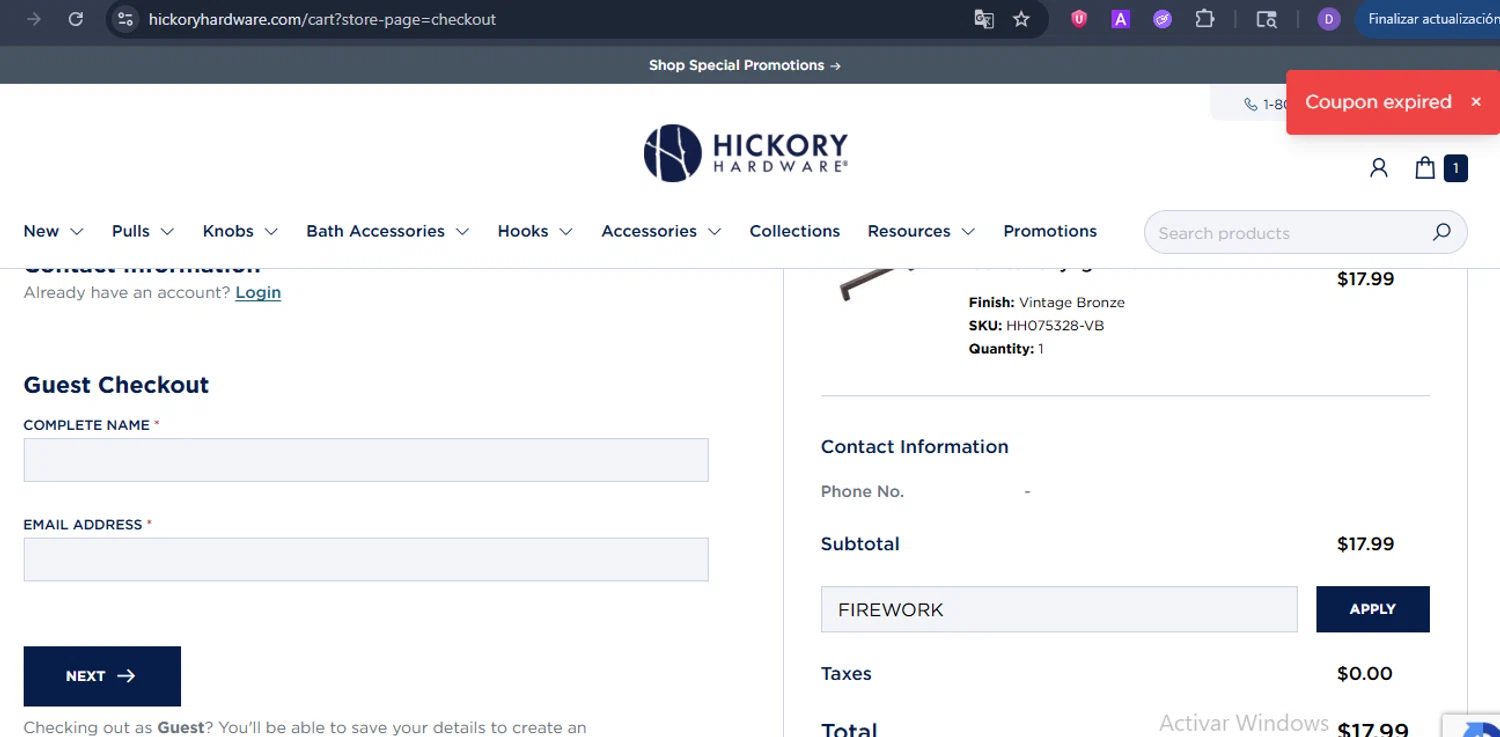Click the Guest Checkout heading
Viewport: 1500px width, 737px height.
pos(116,385)
